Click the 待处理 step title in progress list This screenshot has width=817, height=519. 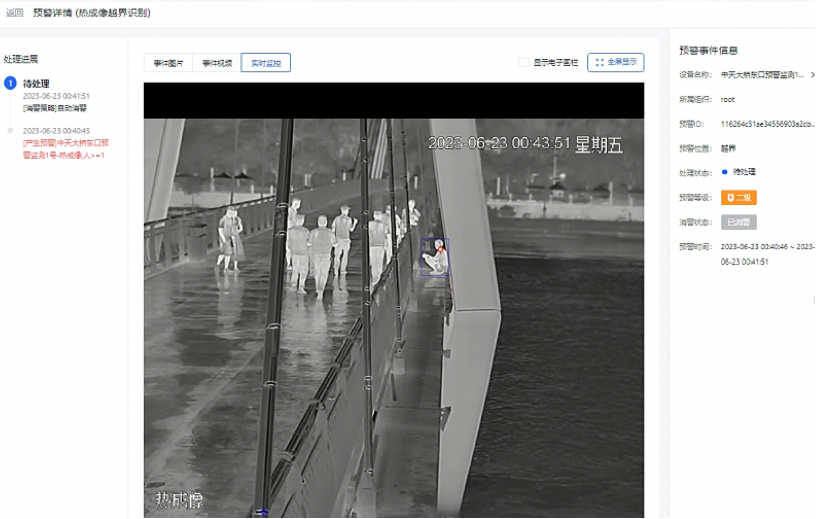[x=36, y=83]
